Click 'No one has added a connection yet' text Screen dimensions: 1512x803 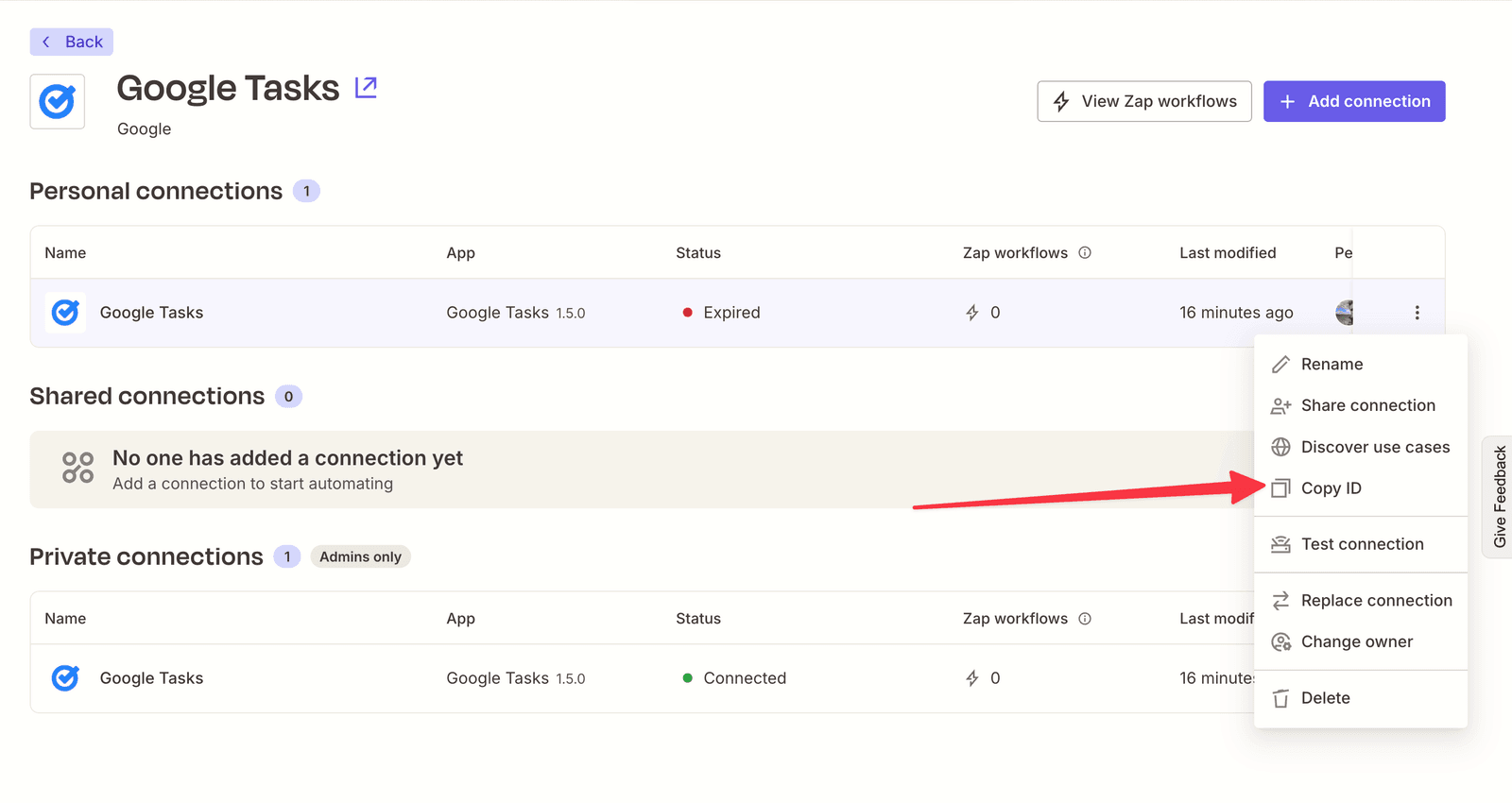tap(287, 458)
